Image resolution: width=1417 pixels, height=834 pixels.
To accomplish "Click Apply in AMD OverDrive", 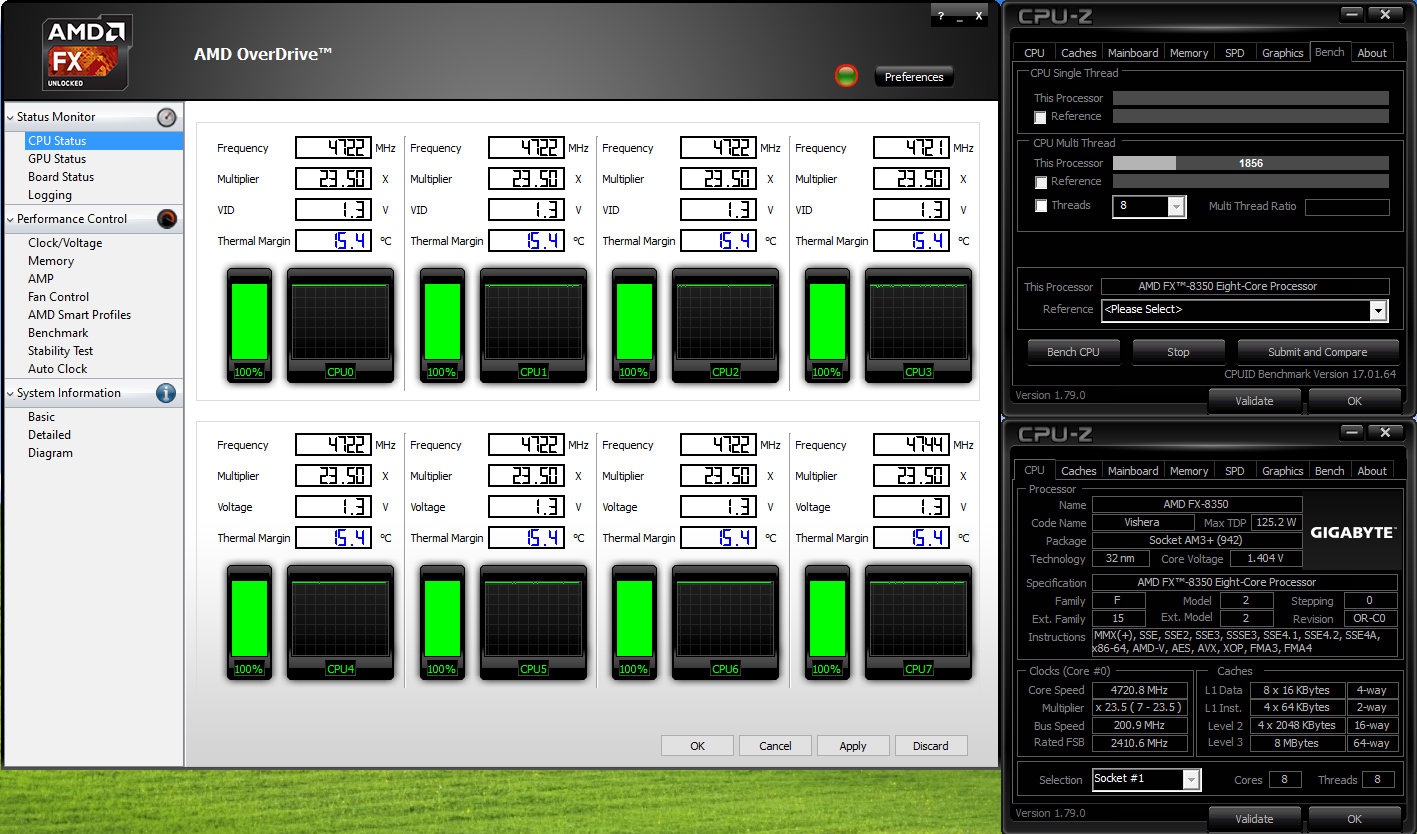I will point(853,746).
